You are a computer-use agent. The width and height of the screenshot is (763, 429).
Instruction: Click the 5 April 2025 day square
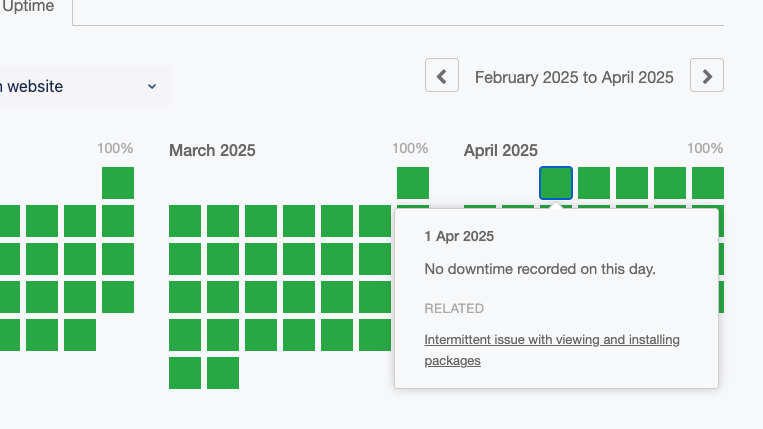pos(708,183)
